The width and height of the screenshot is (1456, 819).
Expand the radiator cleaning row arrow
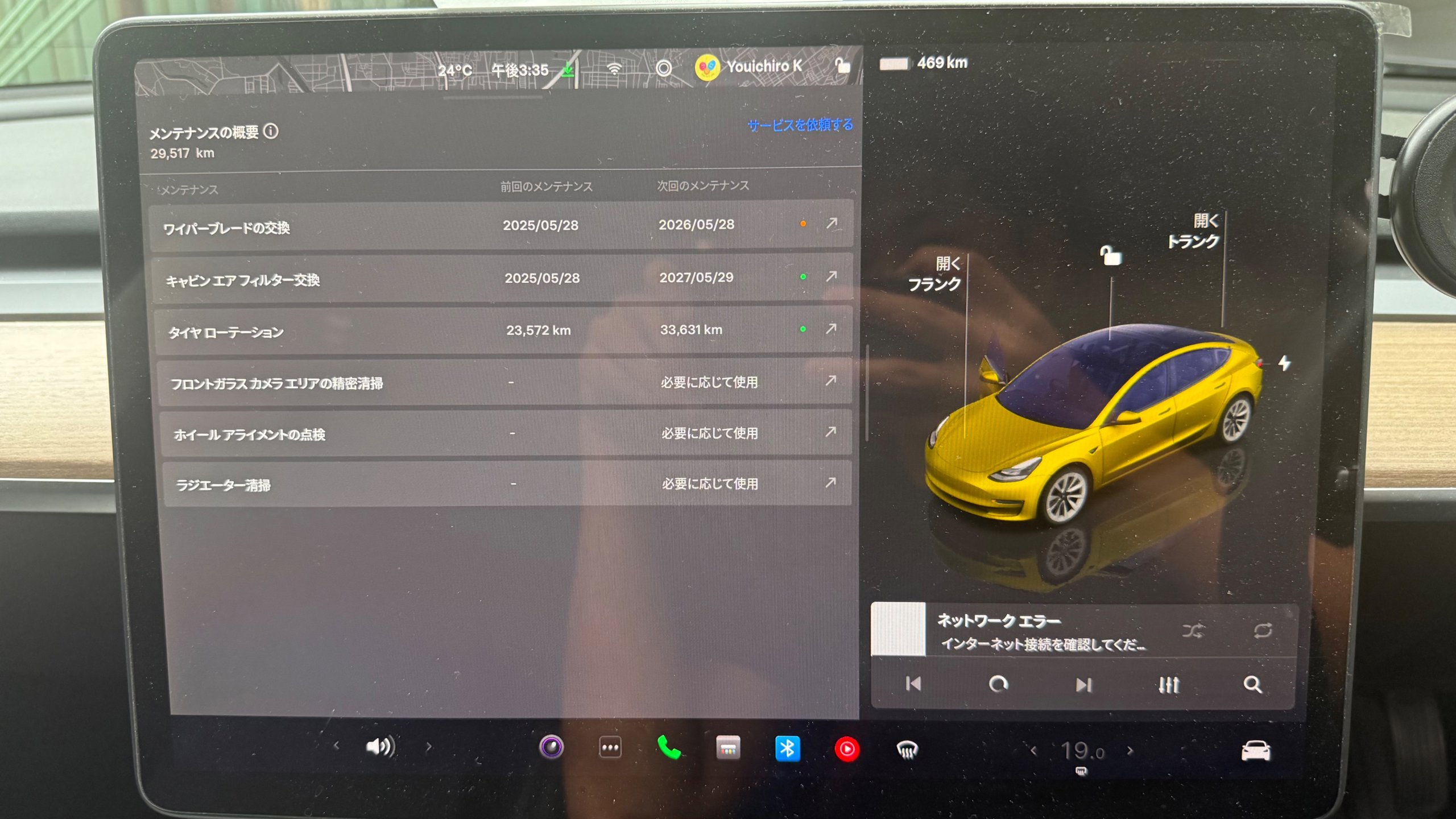click(x=830, y=482)
